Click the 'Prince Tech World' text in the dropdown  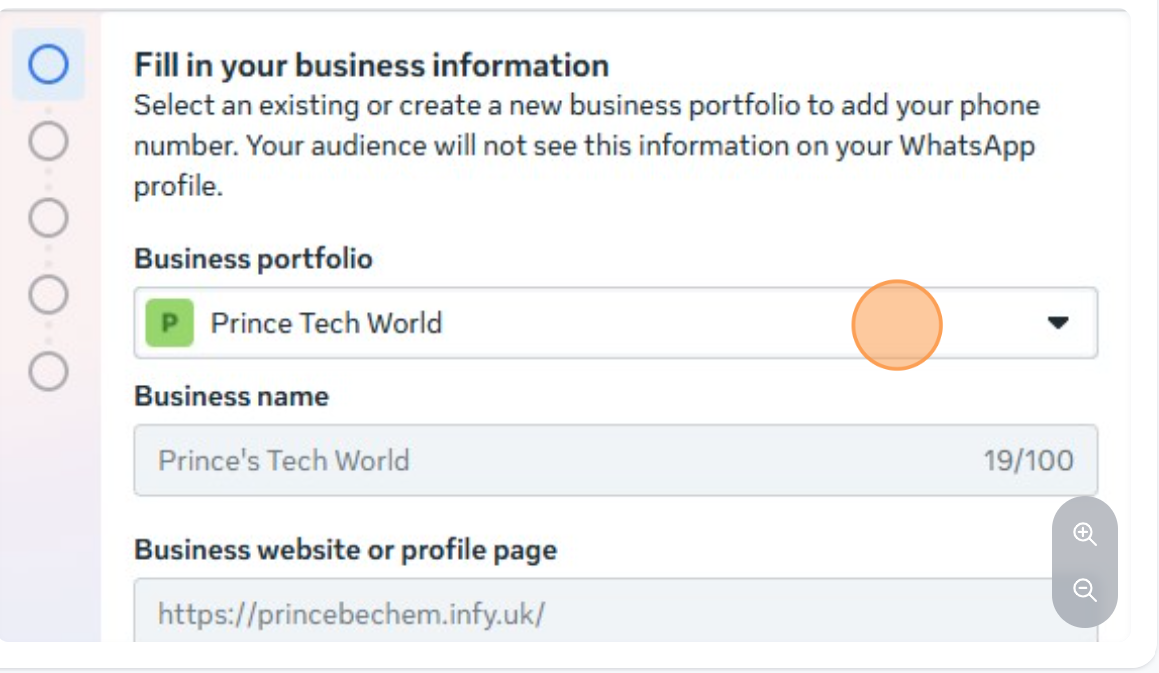tap(326, 323)
